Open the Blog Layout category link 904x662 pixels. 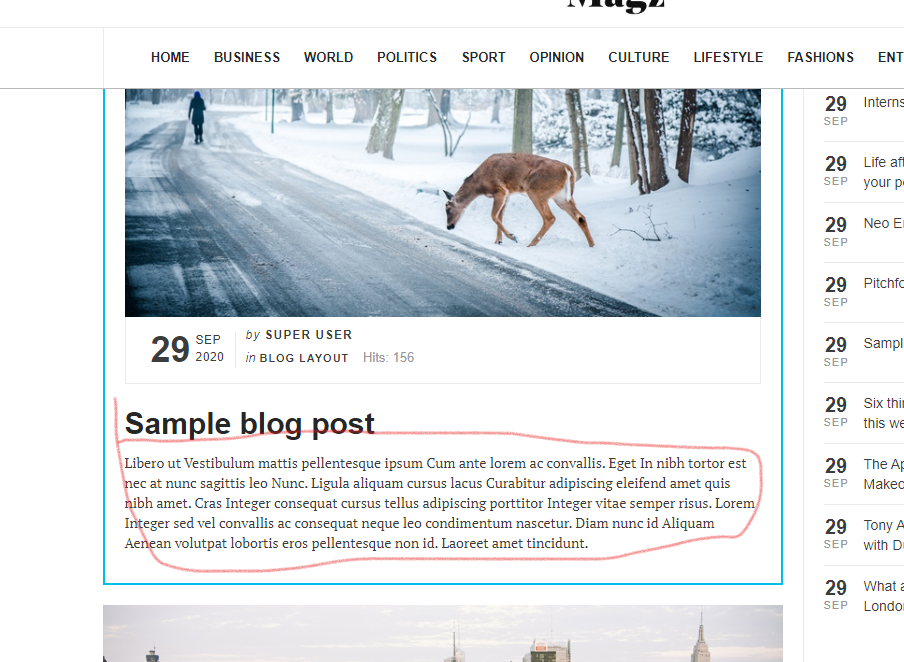[304, 358]
